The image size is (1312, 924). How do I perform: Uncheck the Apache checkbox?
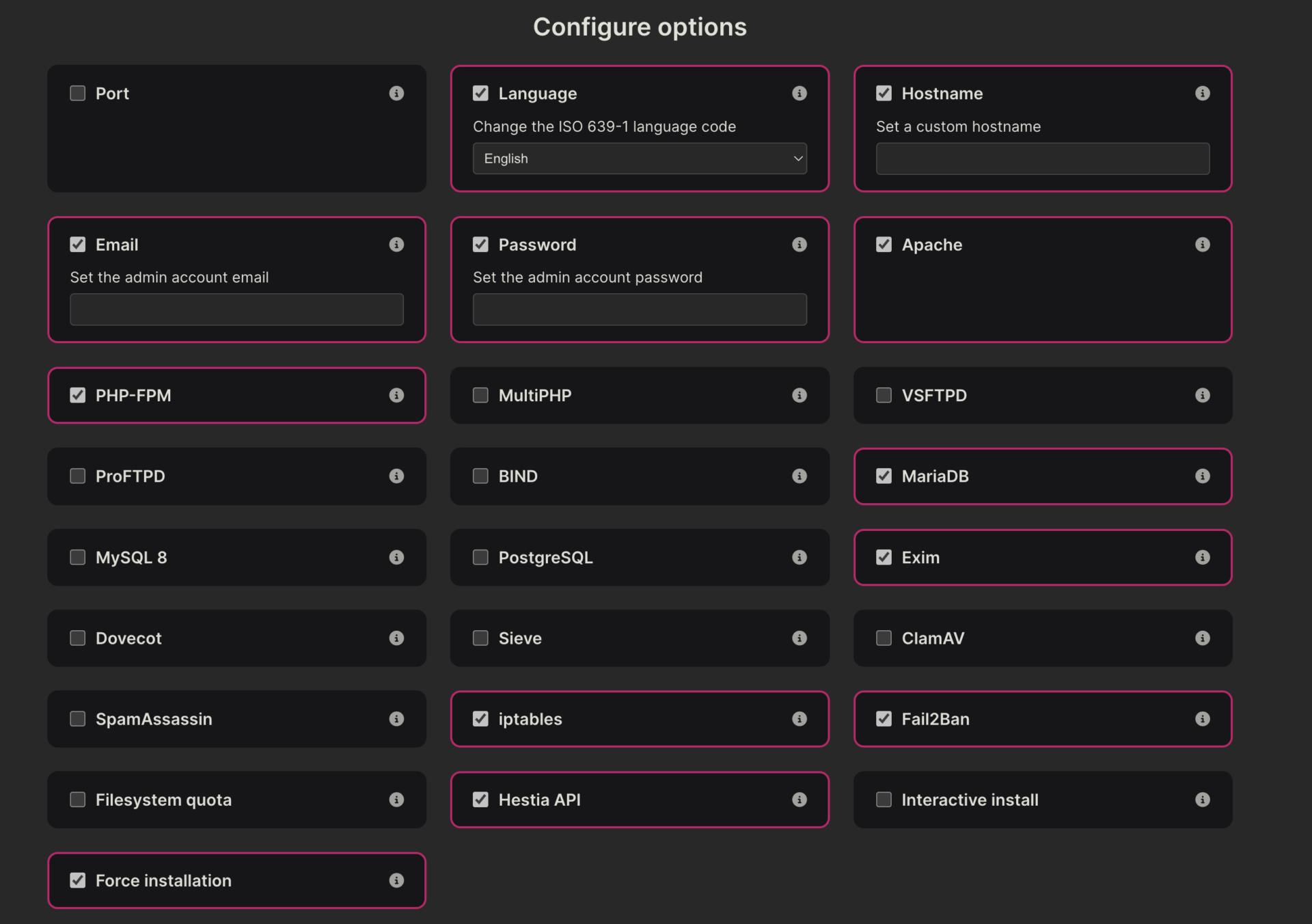884,244
